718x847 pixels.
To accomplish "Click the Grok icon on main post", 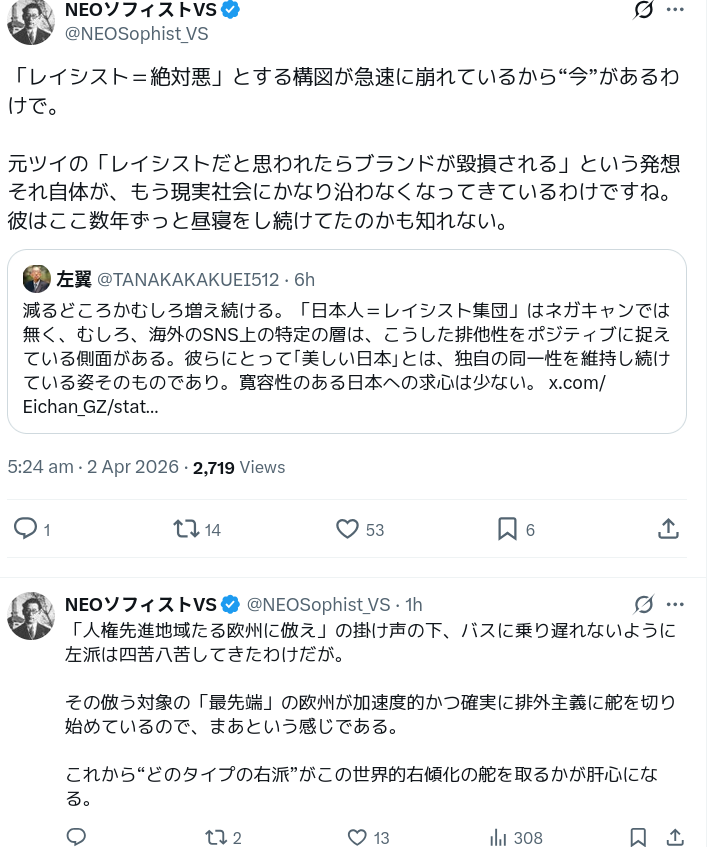I will point(644,11).
